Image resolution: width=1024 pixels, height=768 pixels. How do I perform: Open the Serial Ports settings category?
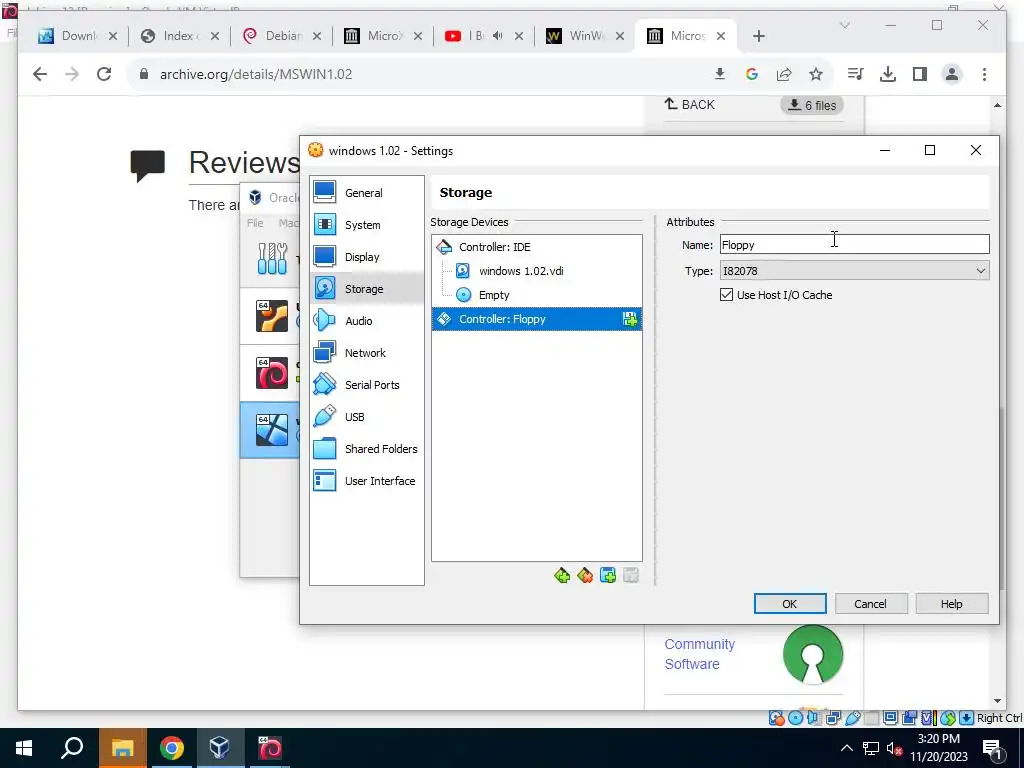pos(366,385)
